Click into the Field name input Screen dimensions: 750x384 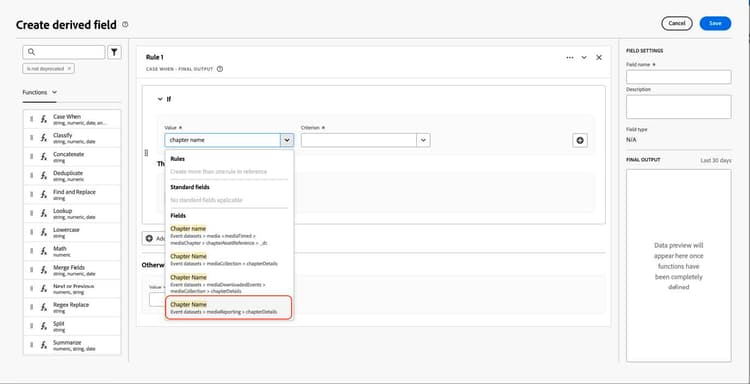pyautogui.click(x=678, y=77)
